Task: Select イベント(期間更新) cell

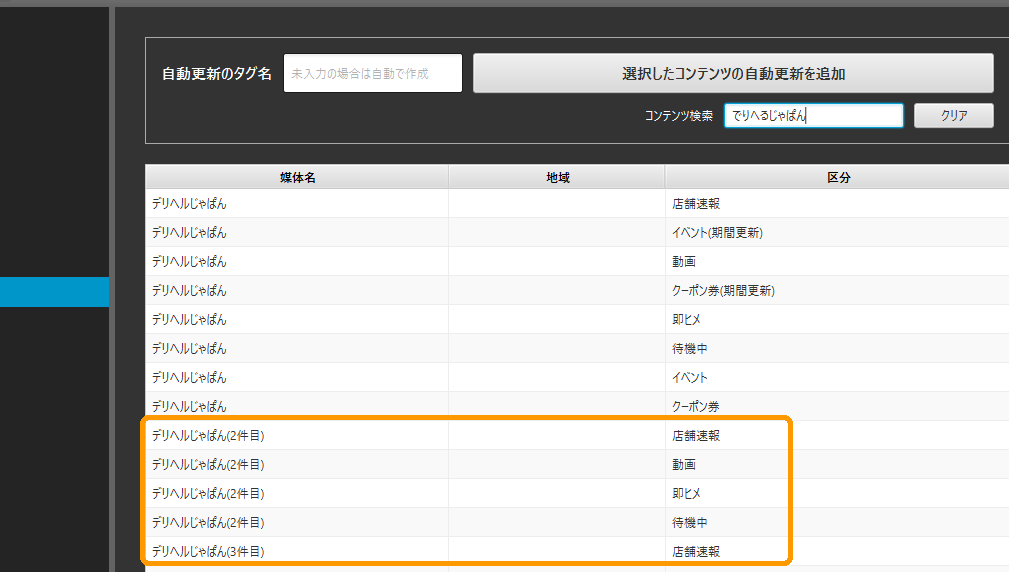Action: [x=837, y=232]
